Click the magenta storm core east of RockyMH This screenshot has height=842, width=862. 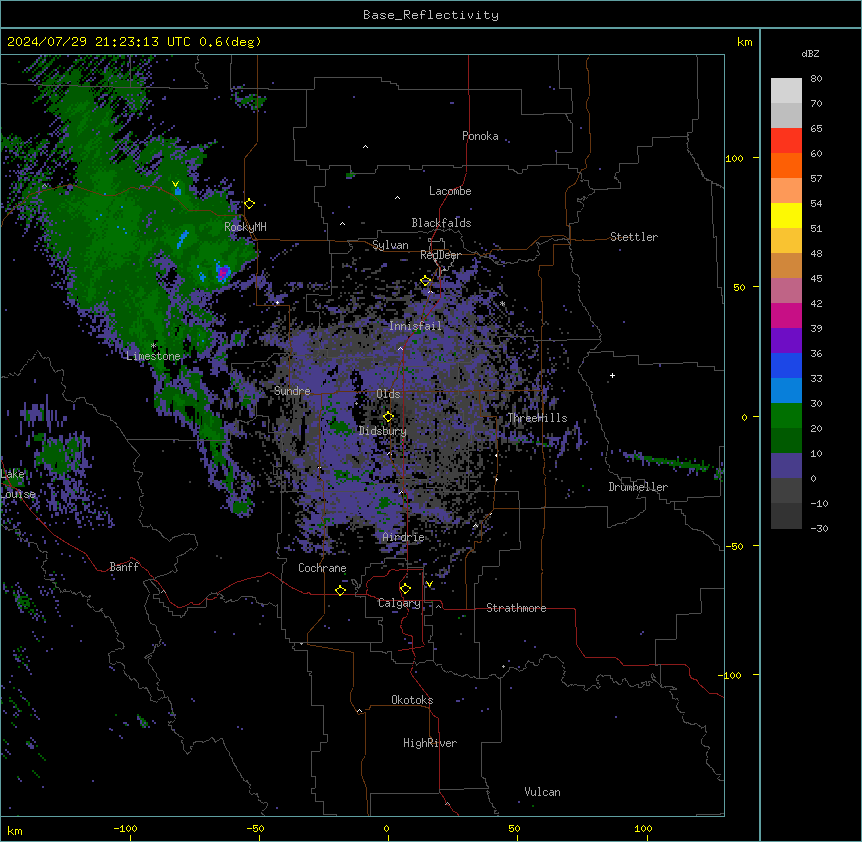(223, 272)
